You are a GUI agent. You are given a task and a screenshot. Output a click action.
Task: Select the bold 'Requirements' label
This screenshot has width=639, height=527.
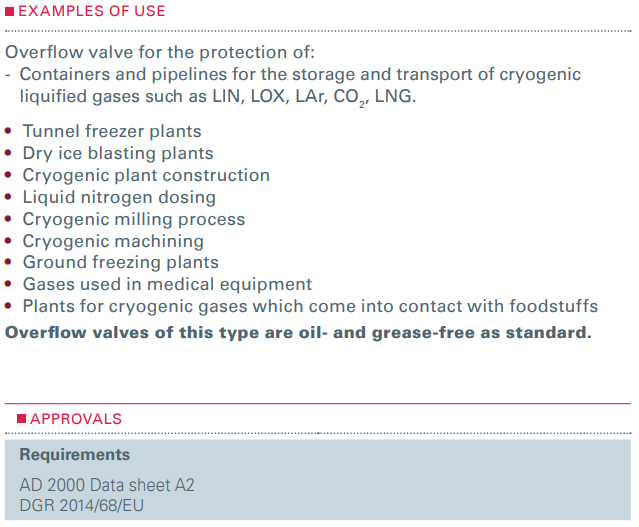click(x=74, y=455)
